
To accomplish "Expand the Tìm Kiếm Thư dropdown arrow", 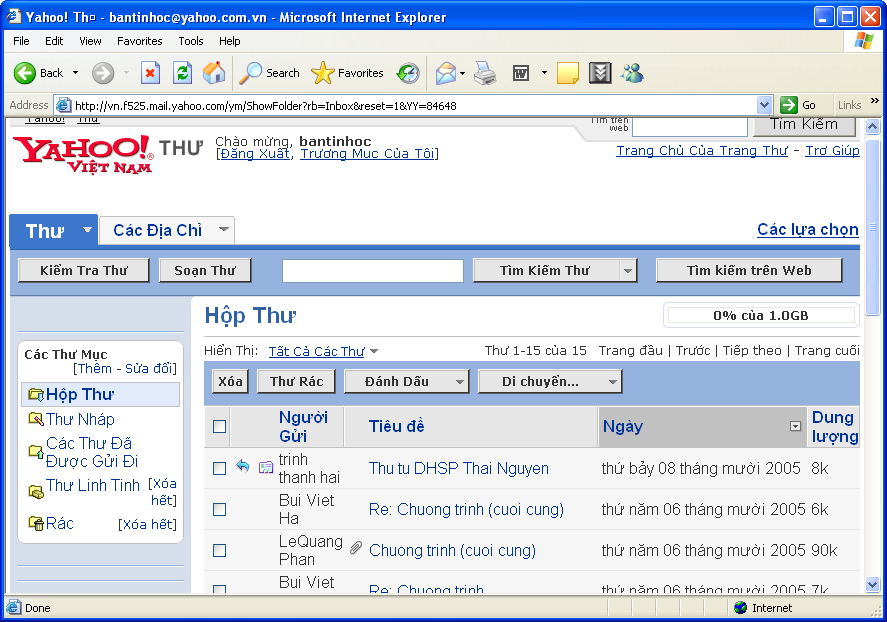I will [x=628, y=271].
